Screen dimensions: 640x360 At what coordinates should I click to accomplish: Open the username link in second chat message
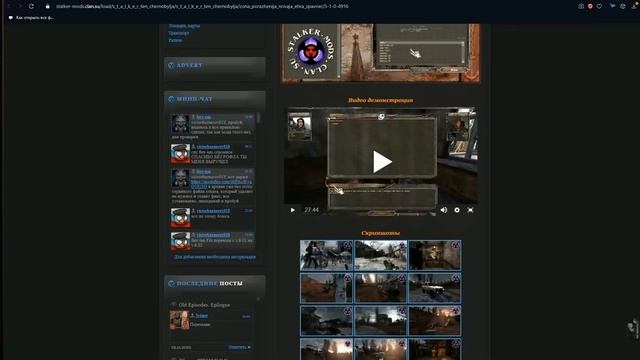click(213, 147)
